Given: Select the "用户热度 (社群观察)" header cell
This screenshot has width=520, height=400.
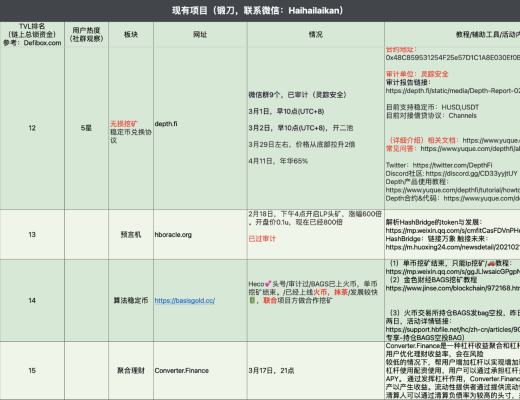Looking at the screenshot, I should coord(86,35).
